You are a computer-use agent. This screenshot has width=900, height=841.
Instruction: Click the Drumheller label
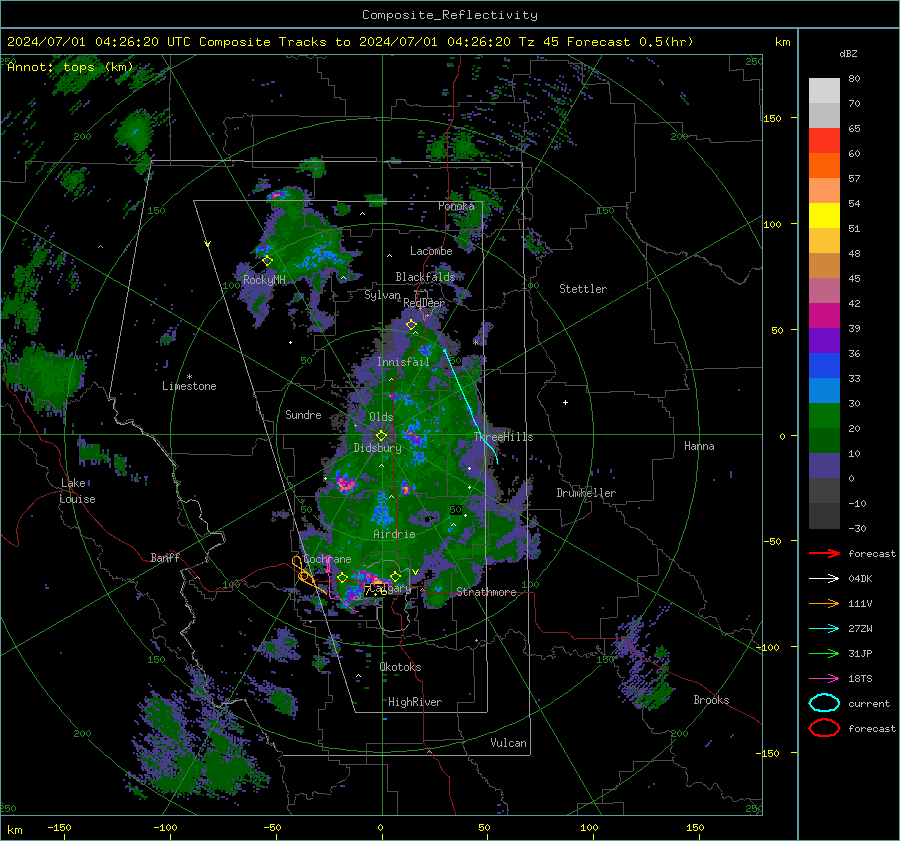586,493
